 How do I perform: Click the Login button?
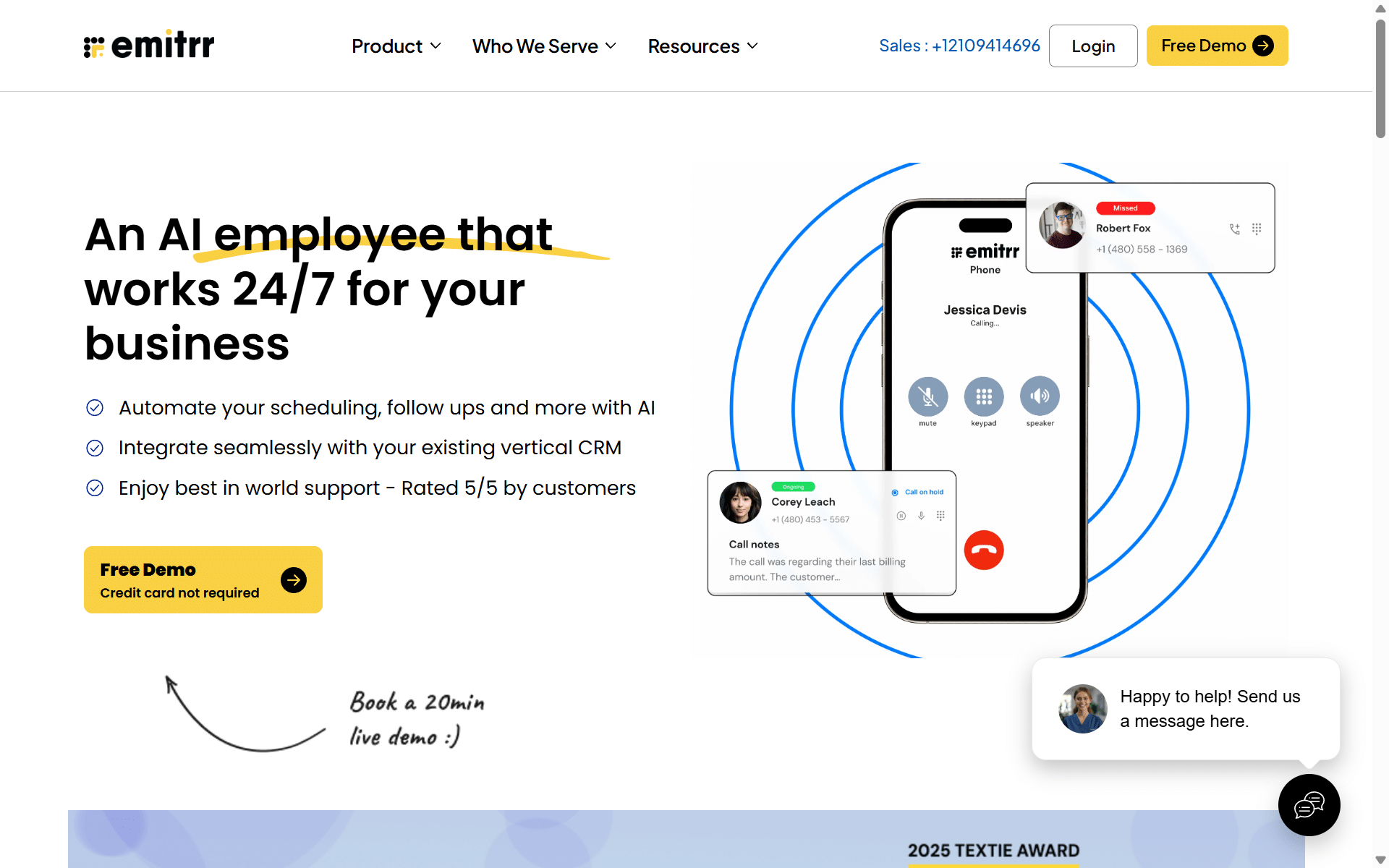point(1093,46)
